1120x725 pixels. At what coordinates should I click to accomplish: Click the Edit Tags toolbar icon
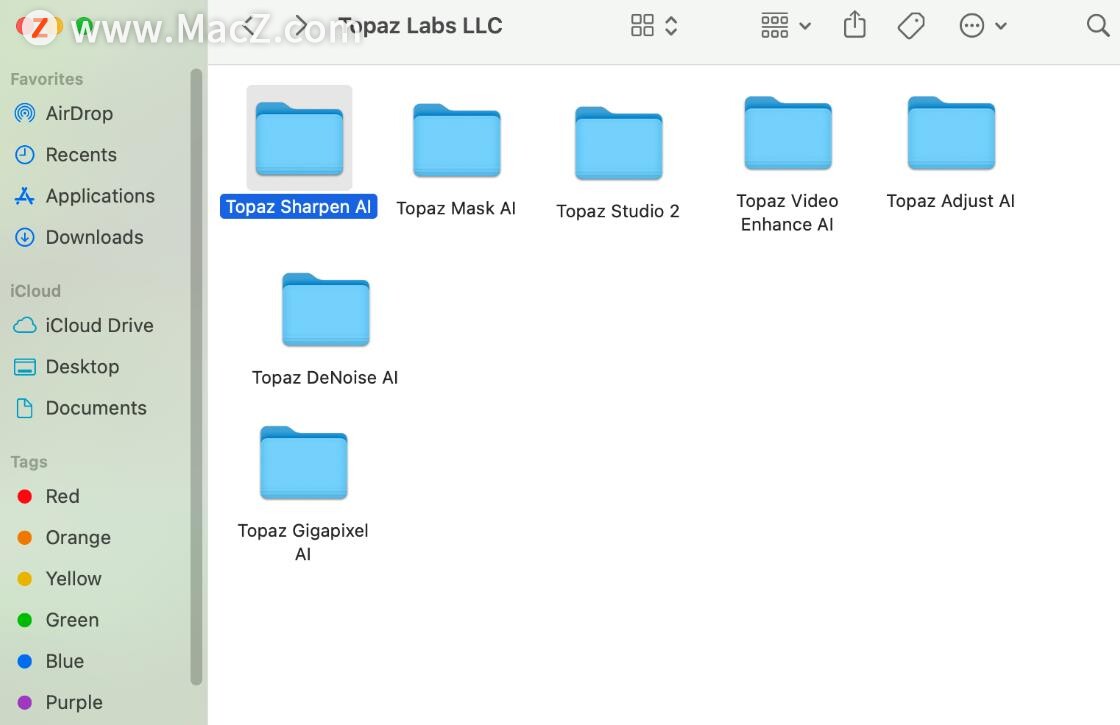coord(911,26)
